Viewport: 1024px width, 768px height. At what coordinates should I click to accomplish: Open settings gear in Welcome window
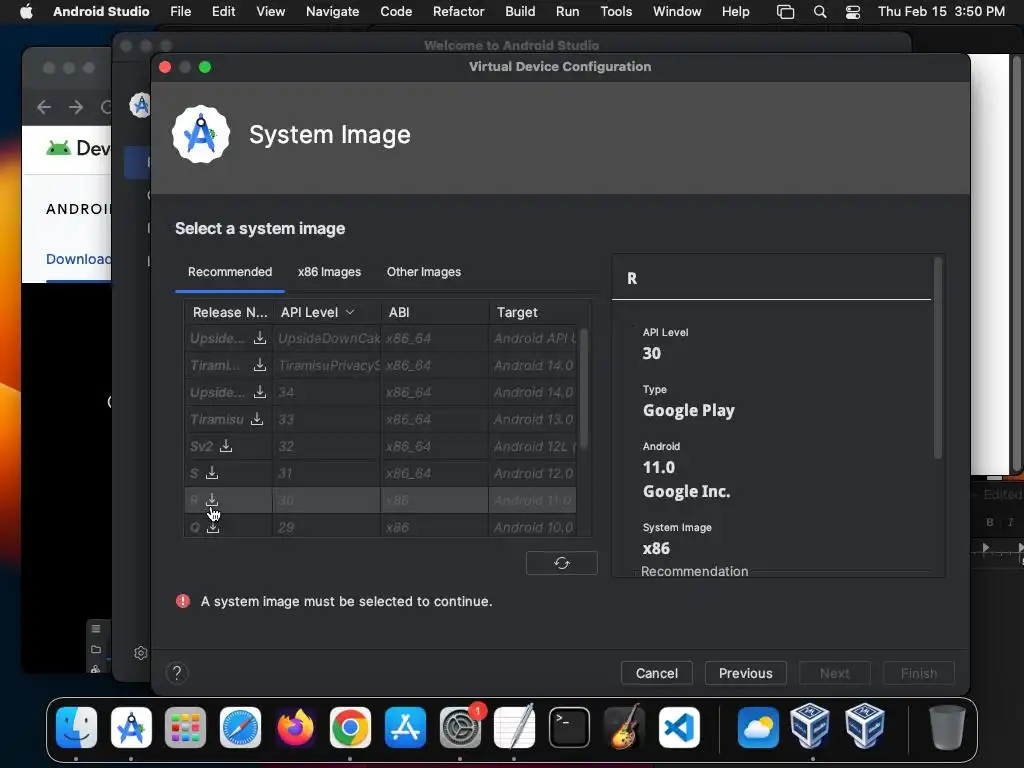point(140,652)
